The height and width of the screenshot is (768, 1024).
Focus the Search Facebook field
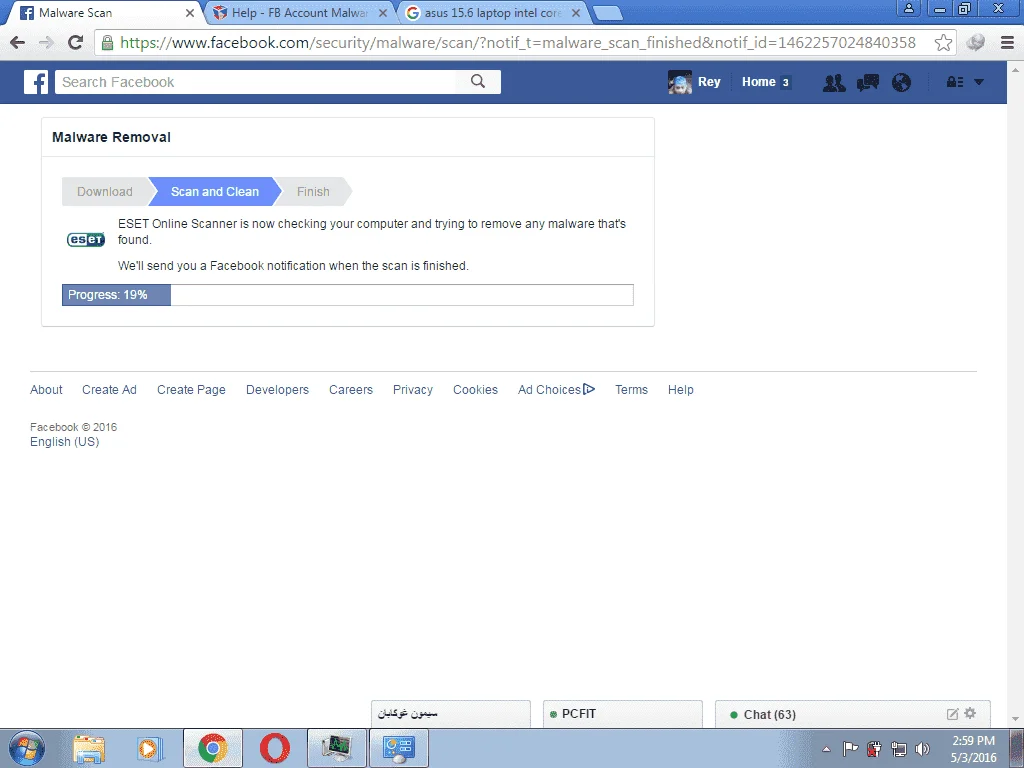tap(255, 82)
